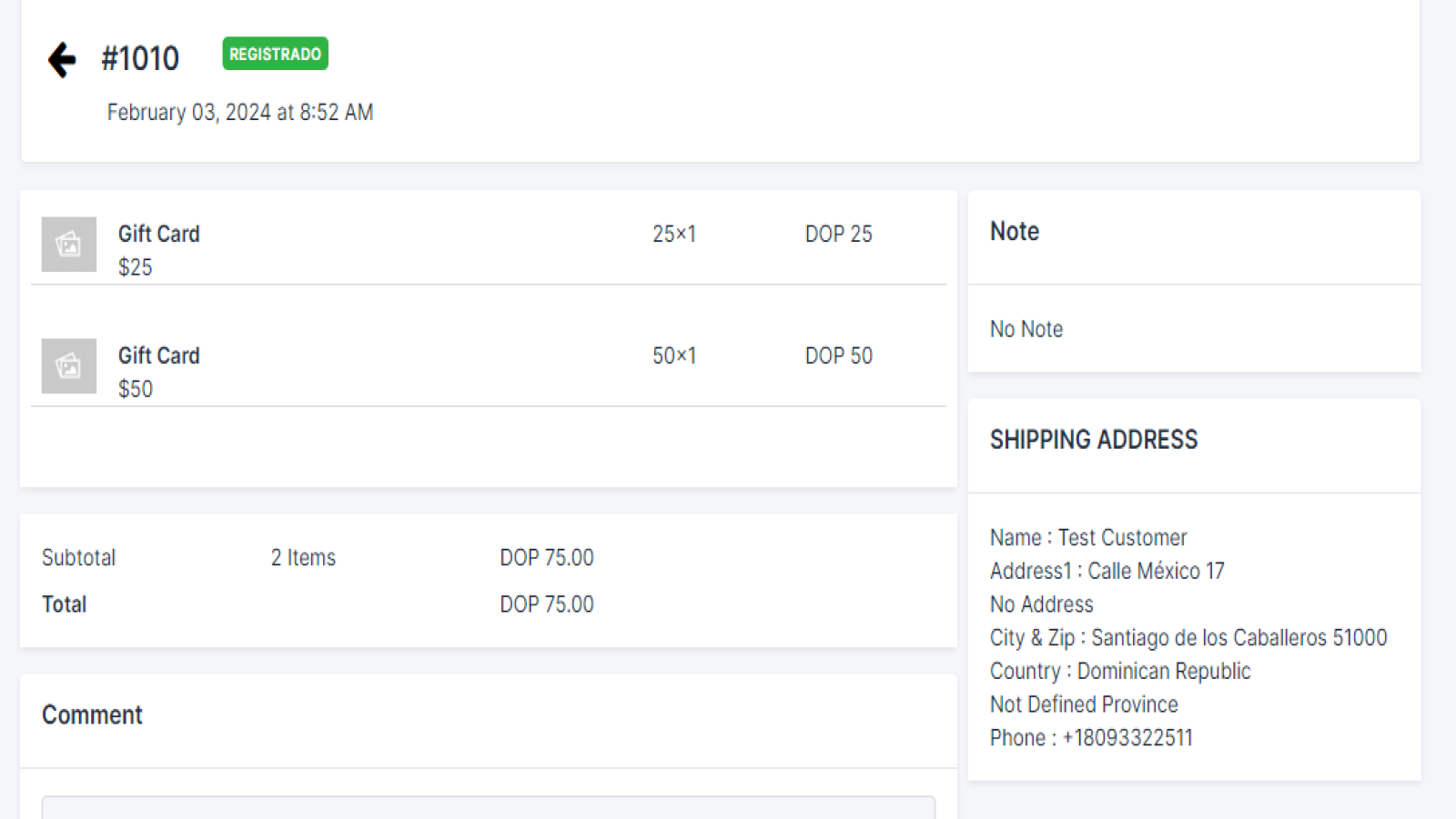
Task: Click the SHIPPING ADDRESS heading
Action: pos(1094,440)
